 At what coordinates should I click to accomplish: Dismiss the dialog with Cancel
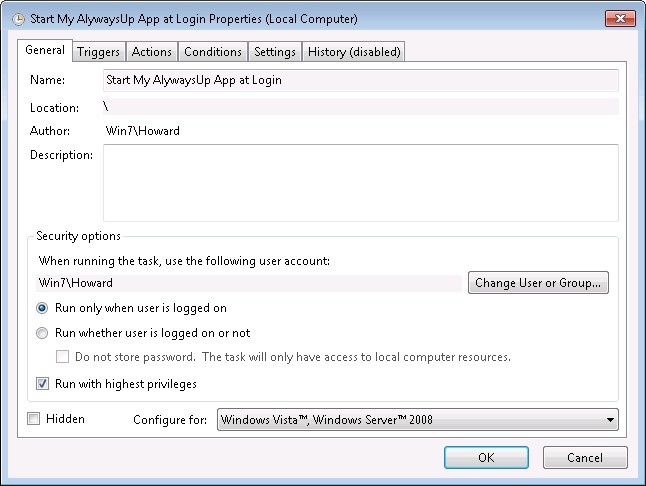point(585,458)
